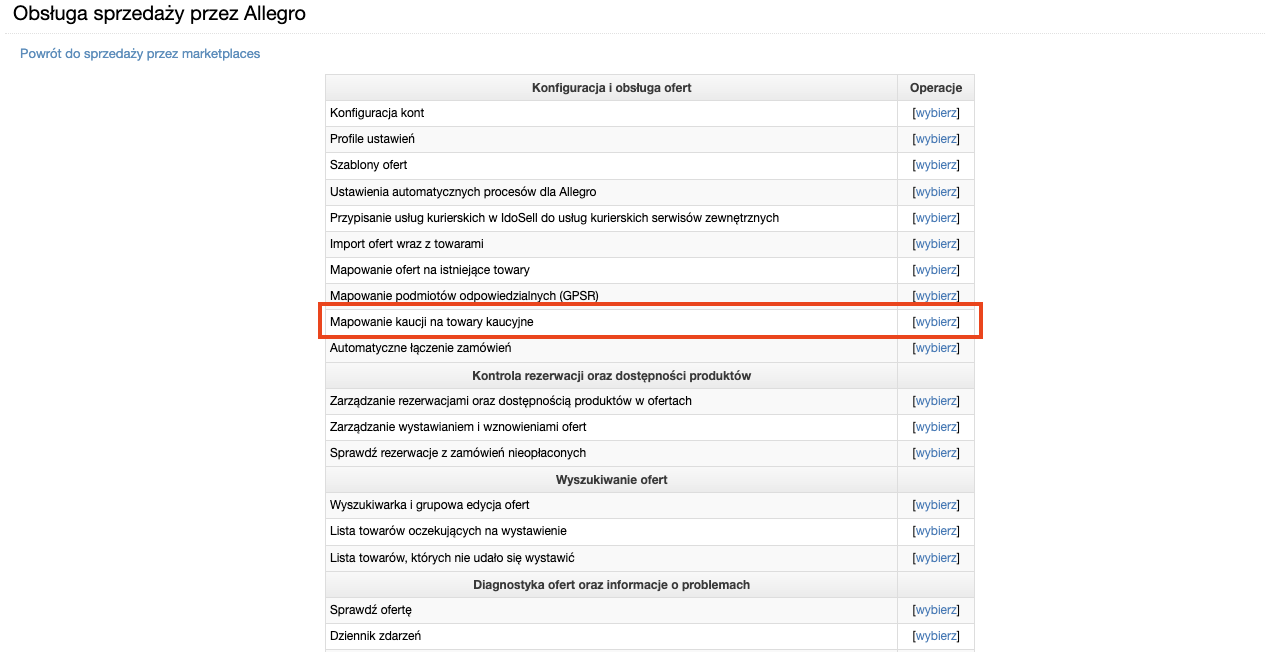Open wybierz for Mapowanie kaucji na towary kaucyjne
This screenshot has height=652, width=1266.
point(936,322)
